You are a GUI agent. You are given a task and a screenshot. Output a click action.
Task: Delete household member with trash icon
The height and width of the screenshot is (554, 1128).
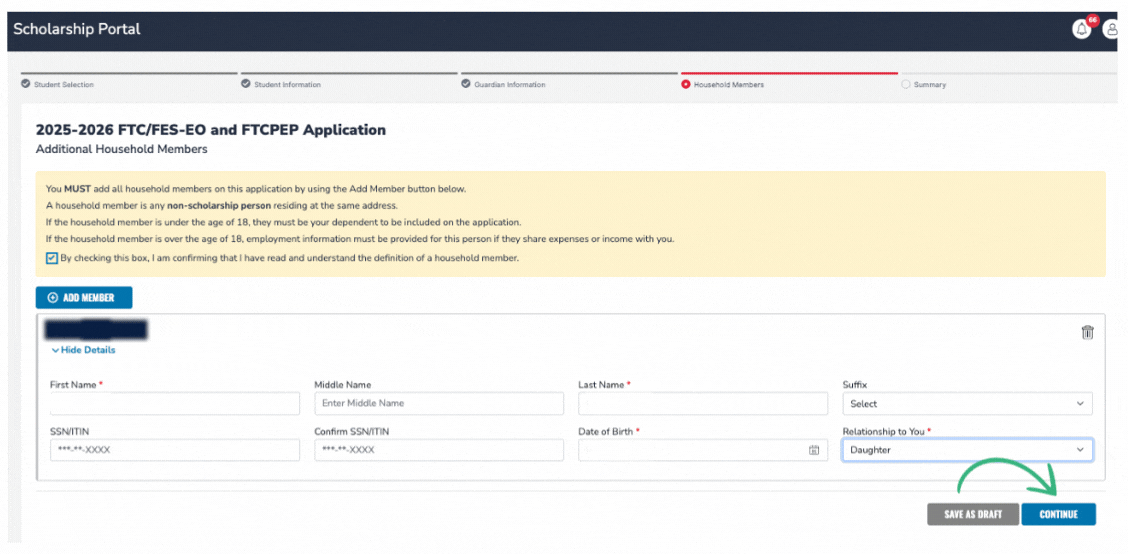[x=1087, y=333]
